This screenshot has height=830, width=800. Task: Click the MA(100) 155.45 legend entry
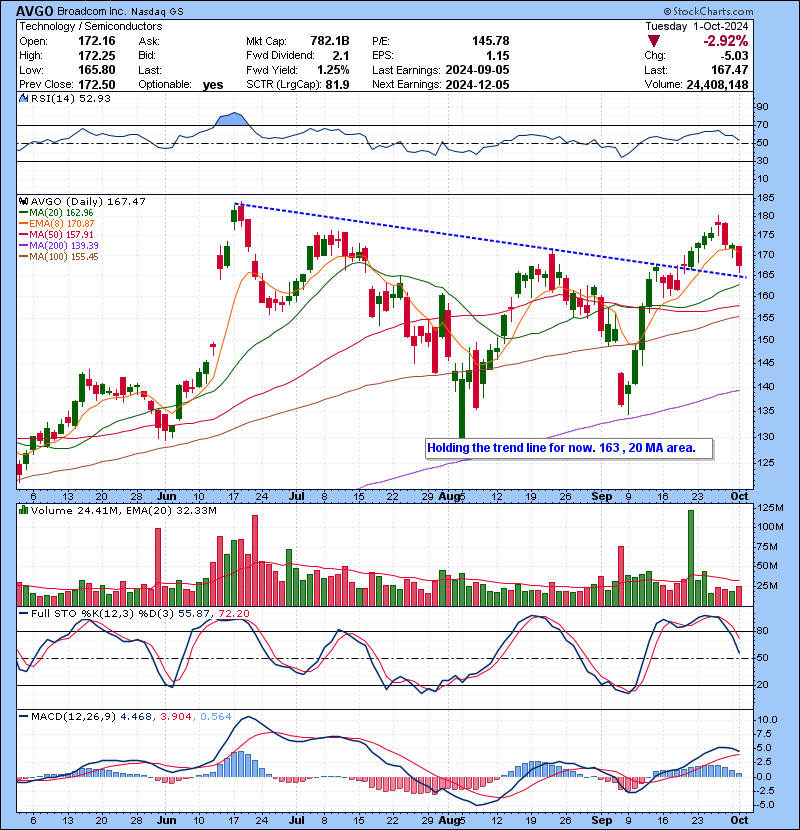tap(59, 257)
